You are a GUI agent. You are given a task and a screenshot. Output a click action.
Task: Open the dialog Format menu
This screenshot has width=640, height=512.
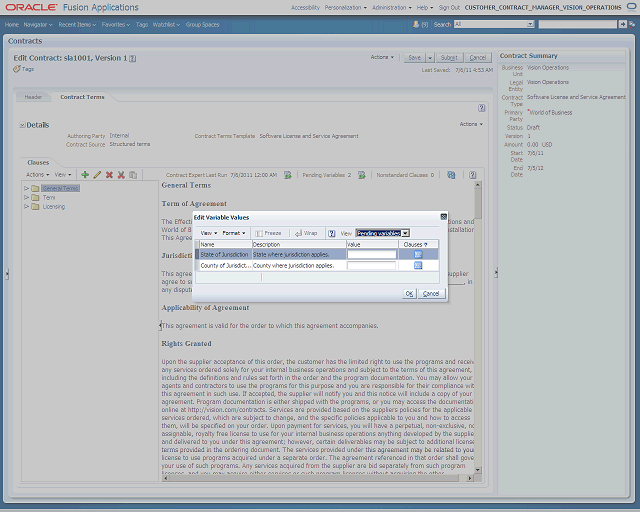coord(234,233)
